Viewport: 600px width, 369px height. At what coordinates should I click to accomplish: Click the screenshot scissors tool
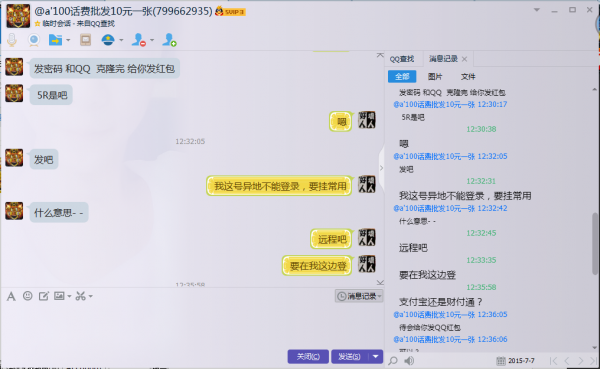tap(80, 296)
